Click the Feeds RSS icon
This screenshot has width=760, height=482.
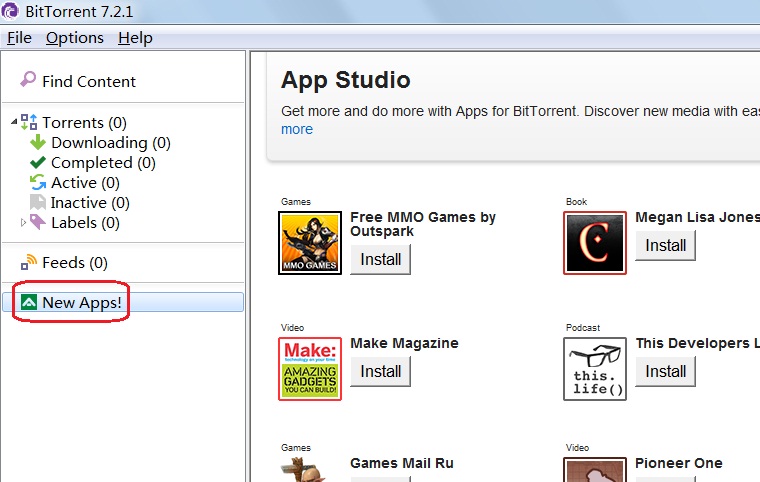[29, 263]
